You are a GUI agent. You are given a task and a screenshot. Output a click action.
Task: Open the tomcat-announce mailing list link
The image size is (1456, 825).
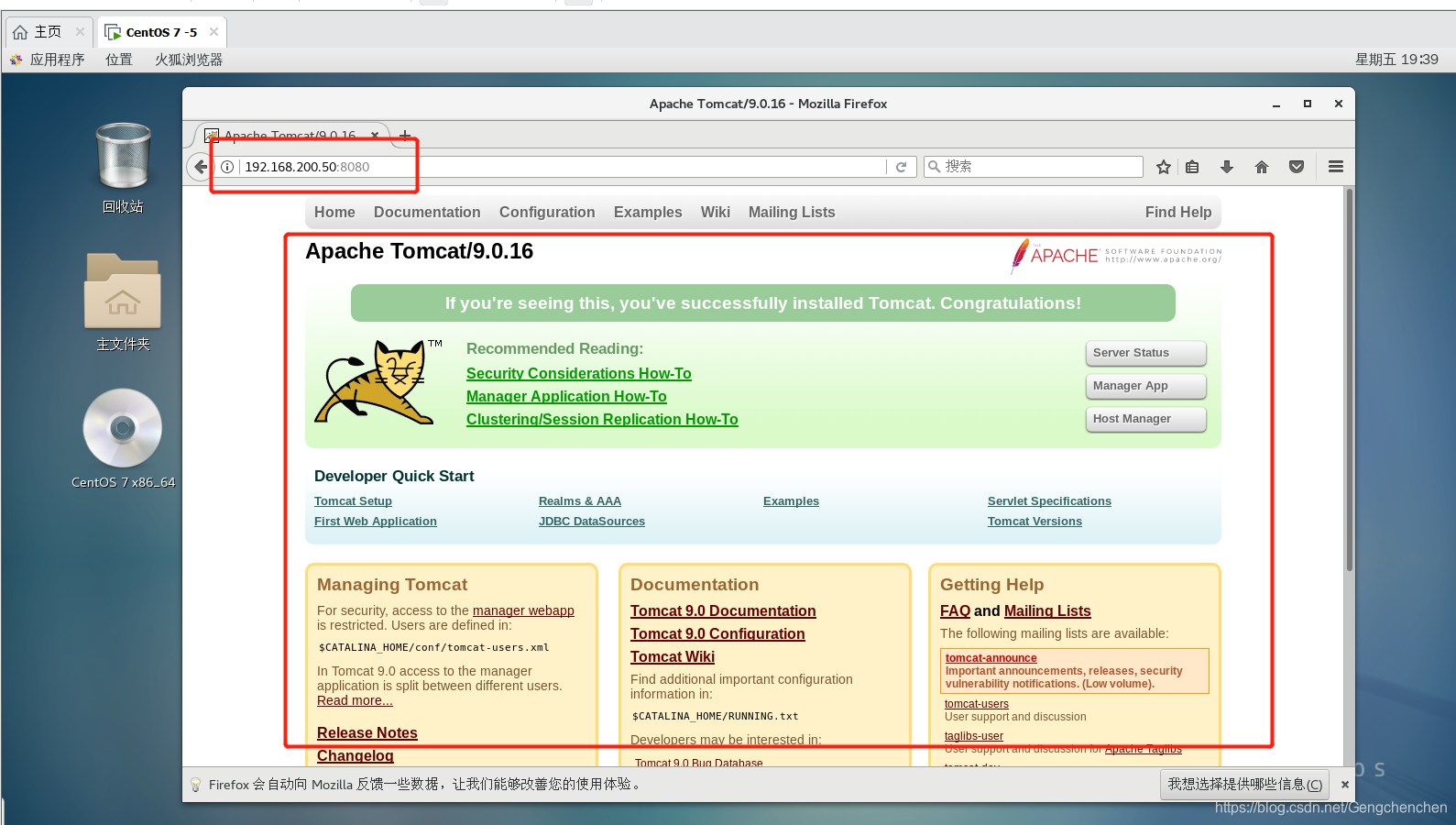click(991, 658)
